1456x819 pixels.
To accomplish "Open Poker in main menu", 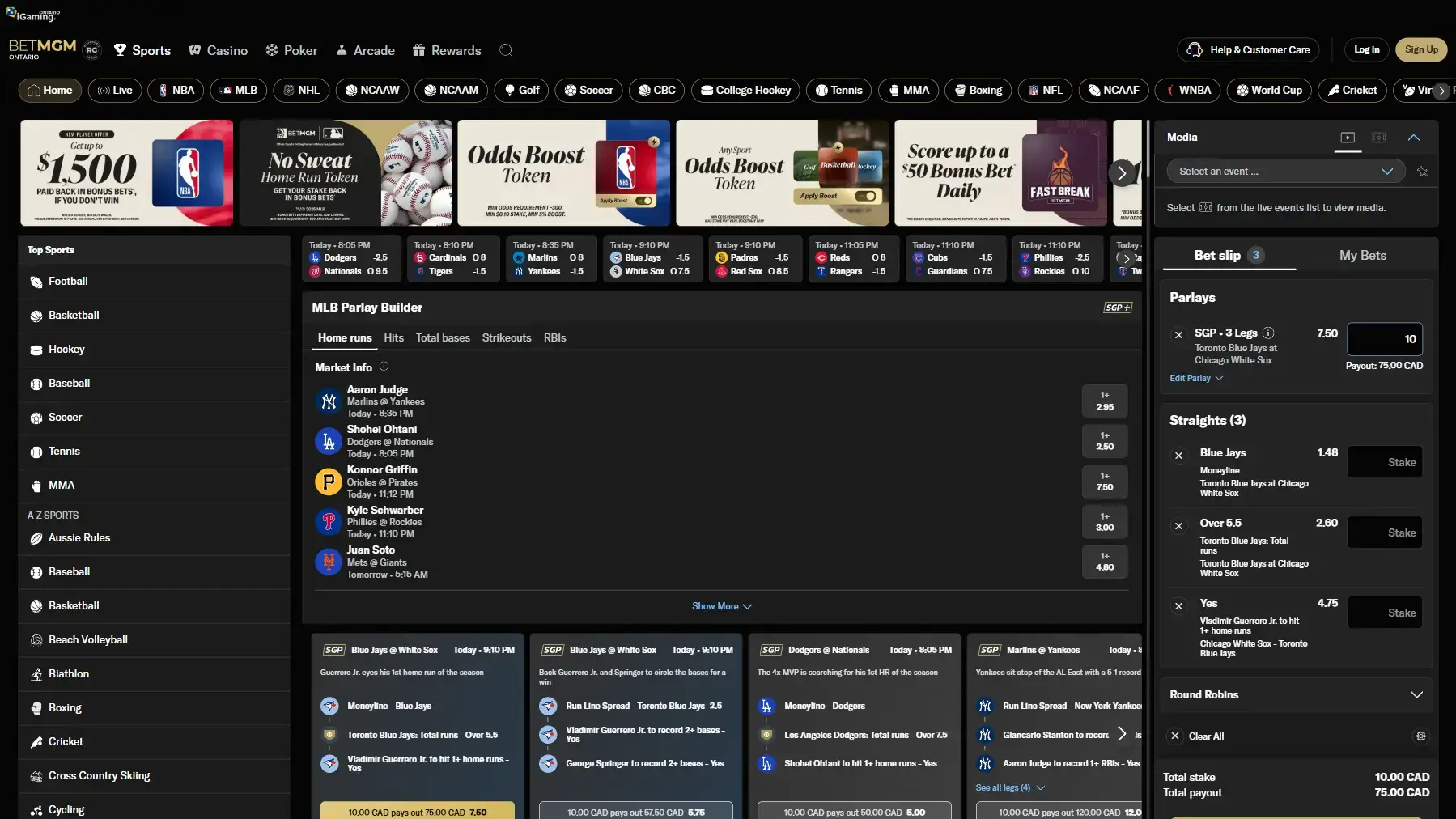I will [x=291, y=50].
